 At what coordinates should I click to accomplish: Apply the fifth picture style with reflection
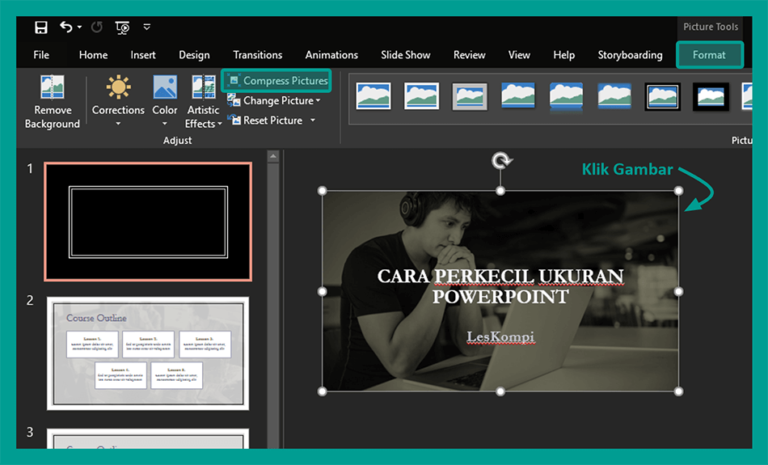tap(566, 97)
